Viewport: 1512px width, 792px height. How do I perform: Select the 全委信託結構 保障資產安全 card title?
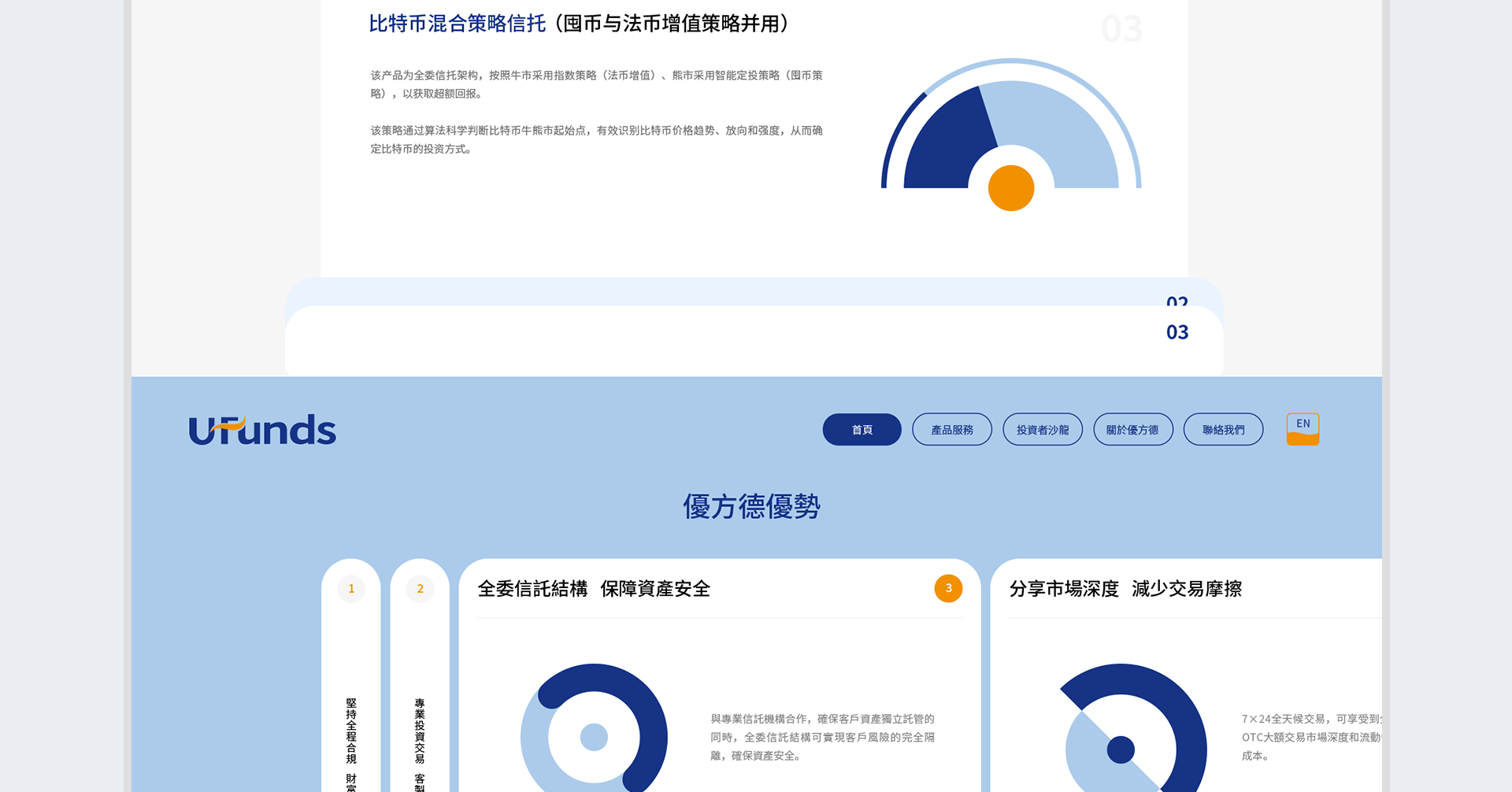click(x=594, y=589)
